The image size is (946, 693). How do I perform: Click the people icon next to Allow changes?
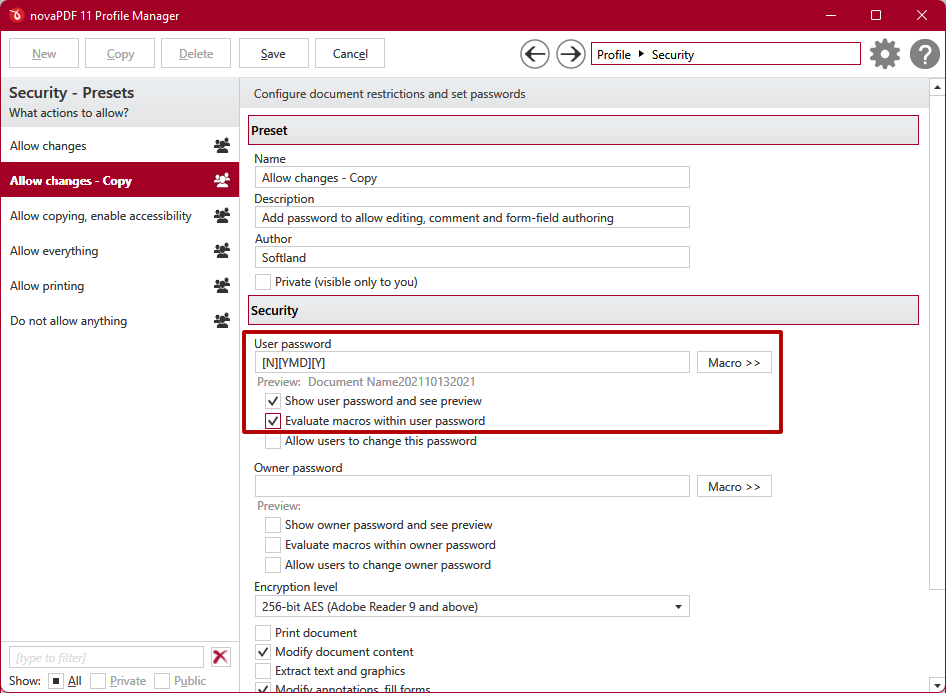click(222, 145)
